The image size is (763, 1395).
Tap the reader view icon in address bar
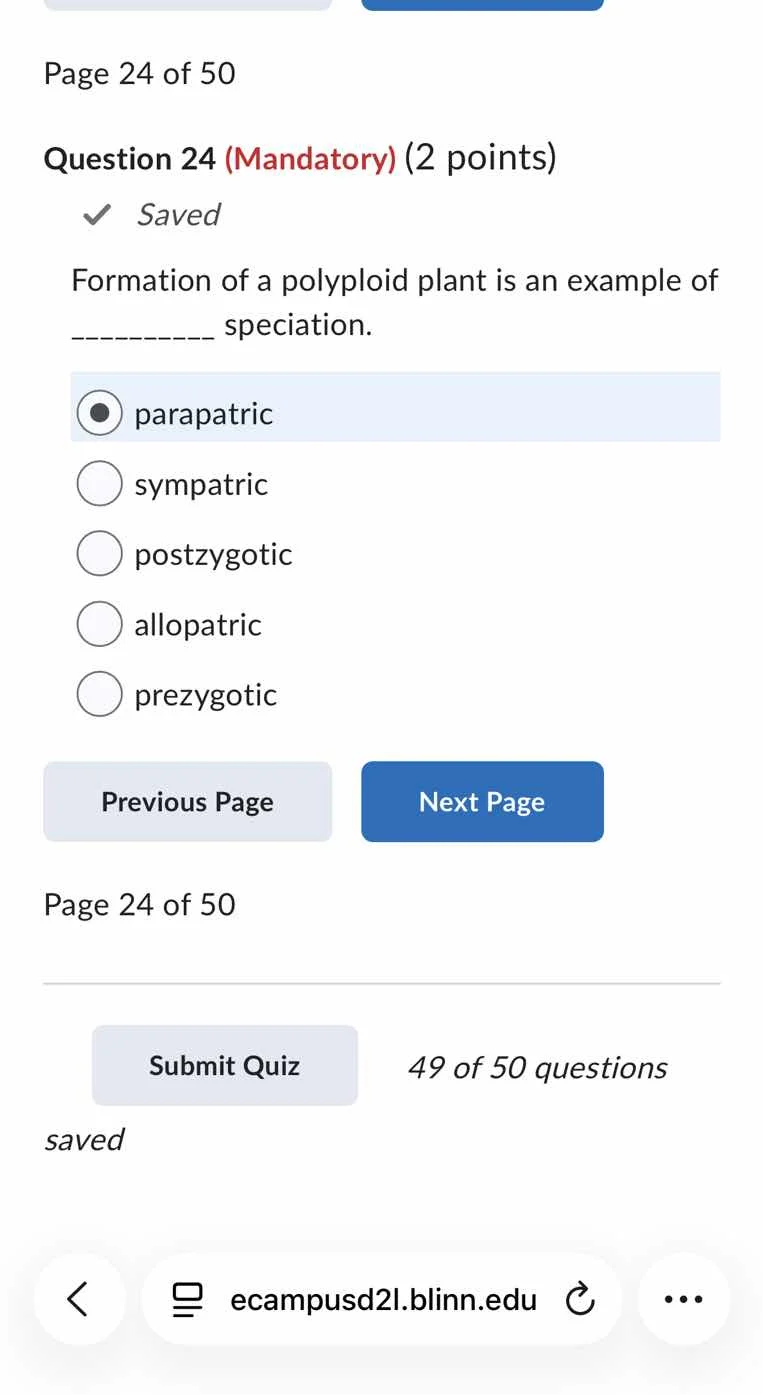(x=187, y=1299)
